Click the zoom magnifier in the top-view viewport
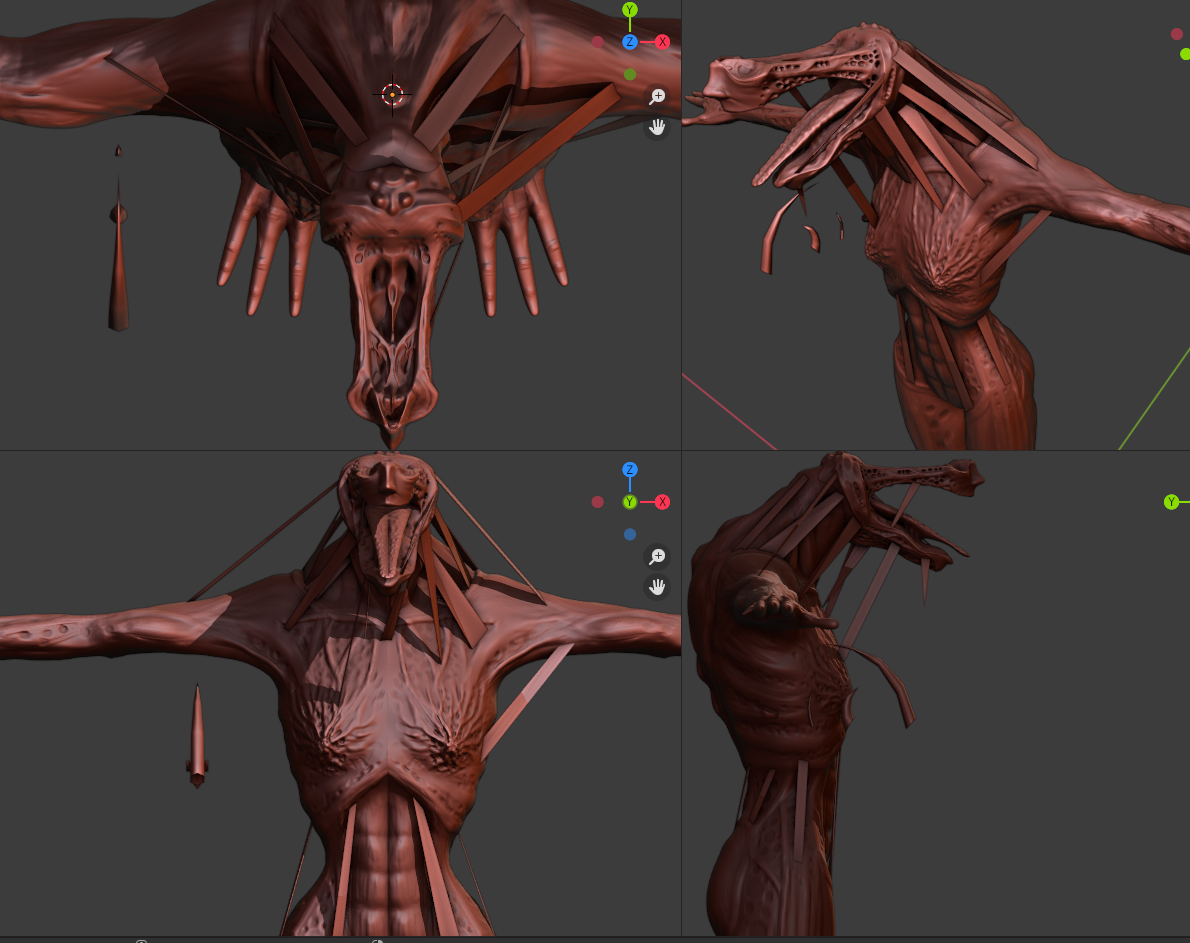The width and height of the screenshot is (1190, 943). pos(657,96)
